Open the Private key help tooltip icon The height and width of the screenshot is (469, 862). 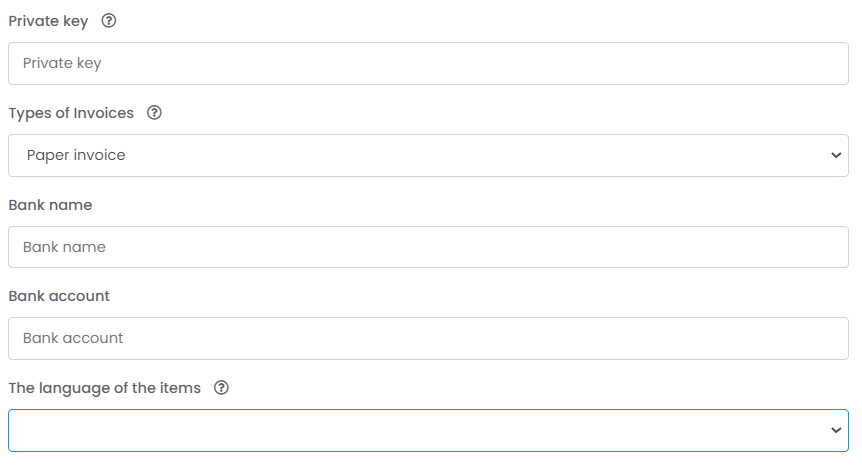point(109,21)
